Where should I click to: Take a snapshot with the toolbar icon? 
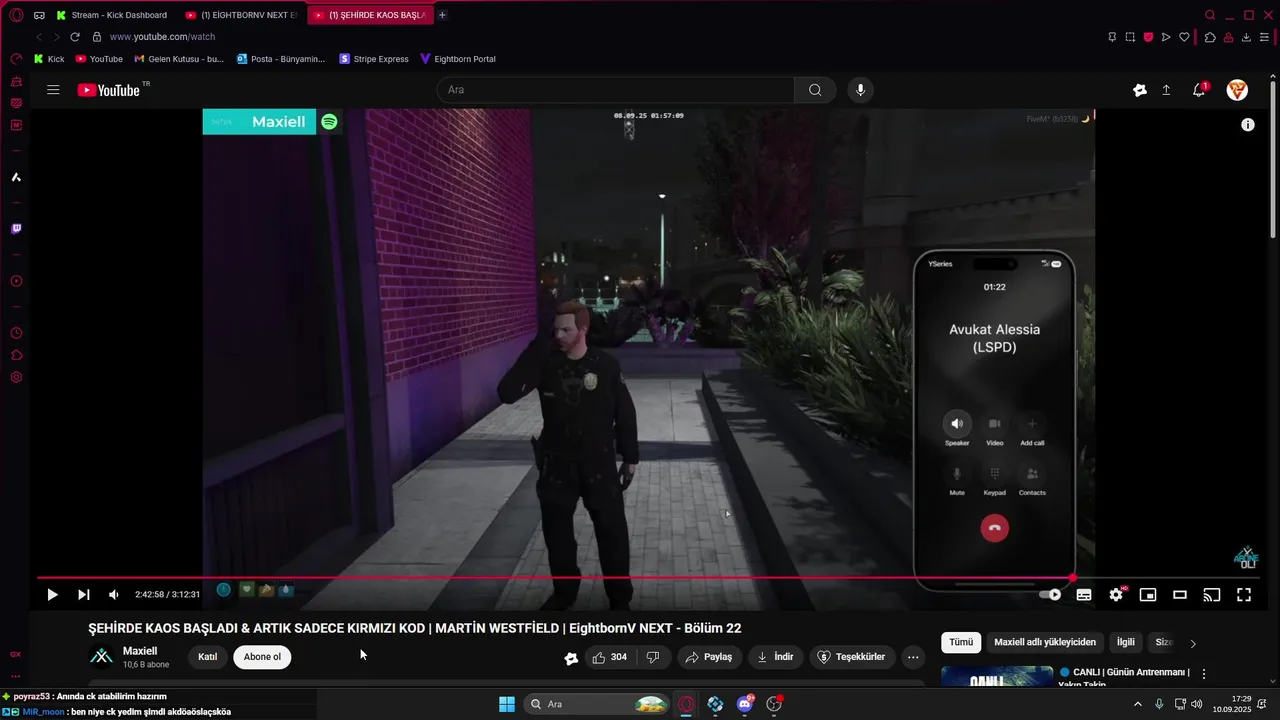(x=1130, y=37)
